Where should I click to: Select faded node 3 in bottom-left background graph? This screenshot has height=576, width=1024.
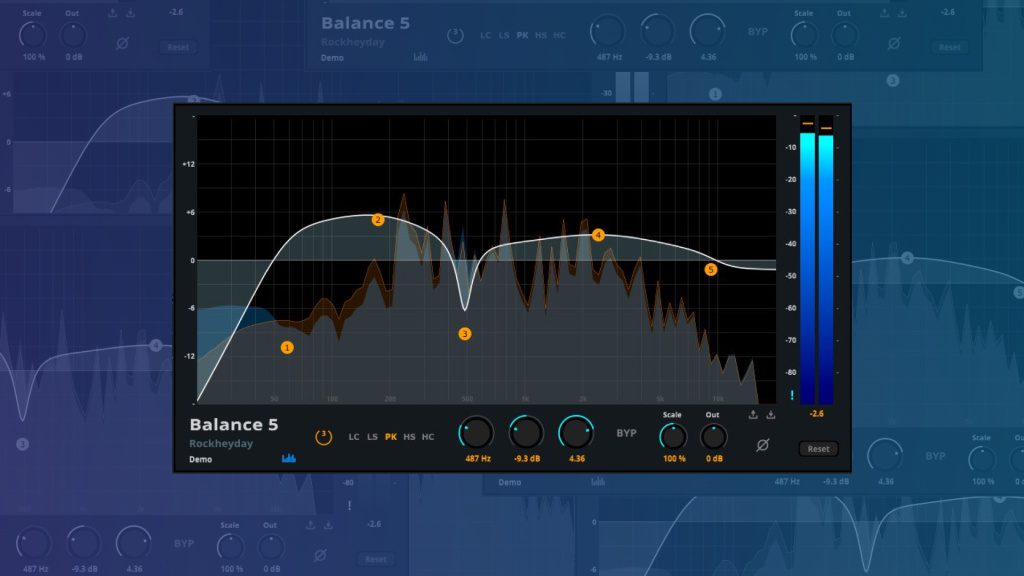(22, 444)
